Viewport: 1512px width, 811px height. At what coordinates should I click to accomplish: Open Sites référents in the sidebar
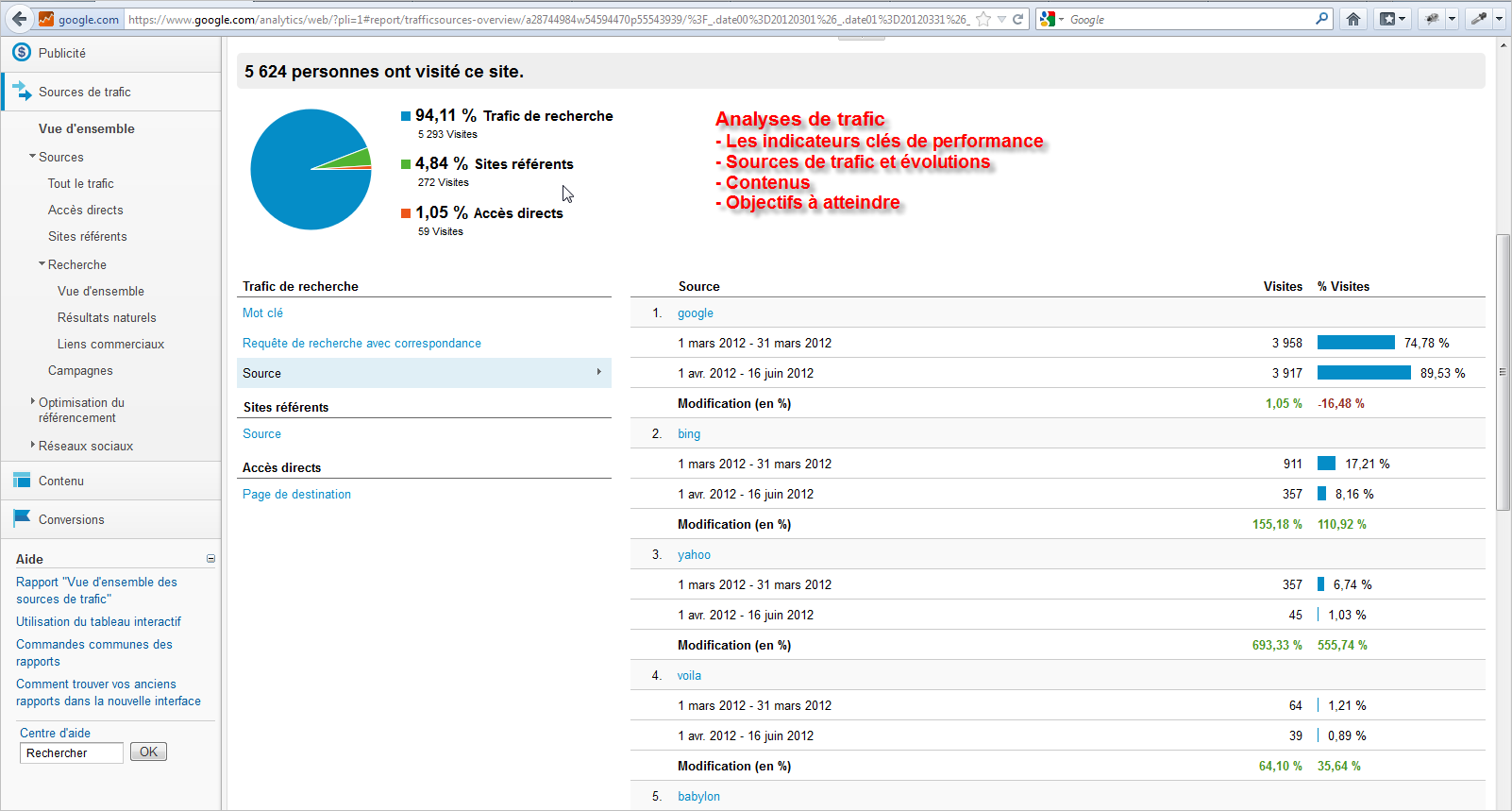(88, 236)
